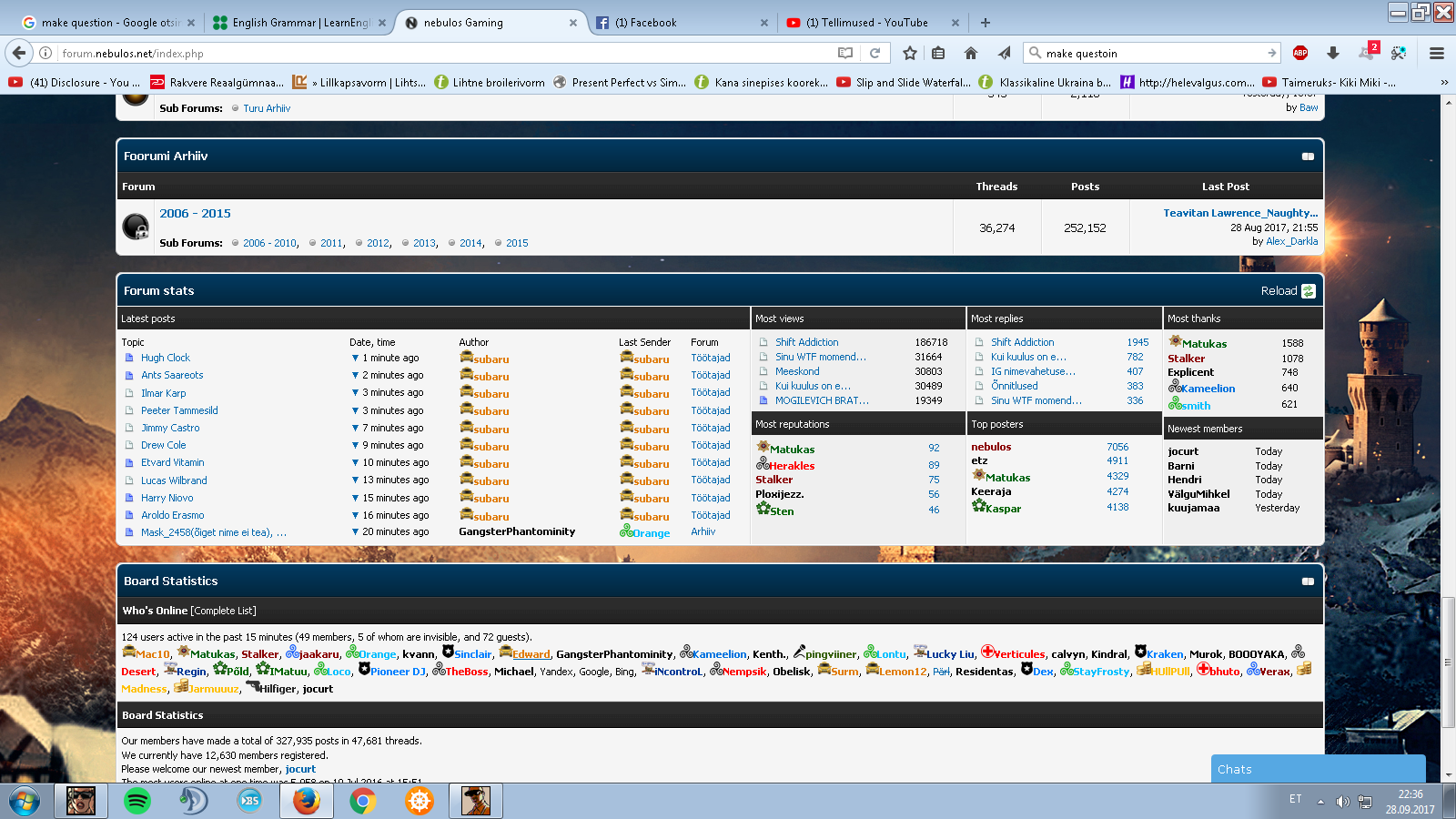Open the volume control in system tray
This screenshot has height=819, width=1456.
(x=1342, y=801)
